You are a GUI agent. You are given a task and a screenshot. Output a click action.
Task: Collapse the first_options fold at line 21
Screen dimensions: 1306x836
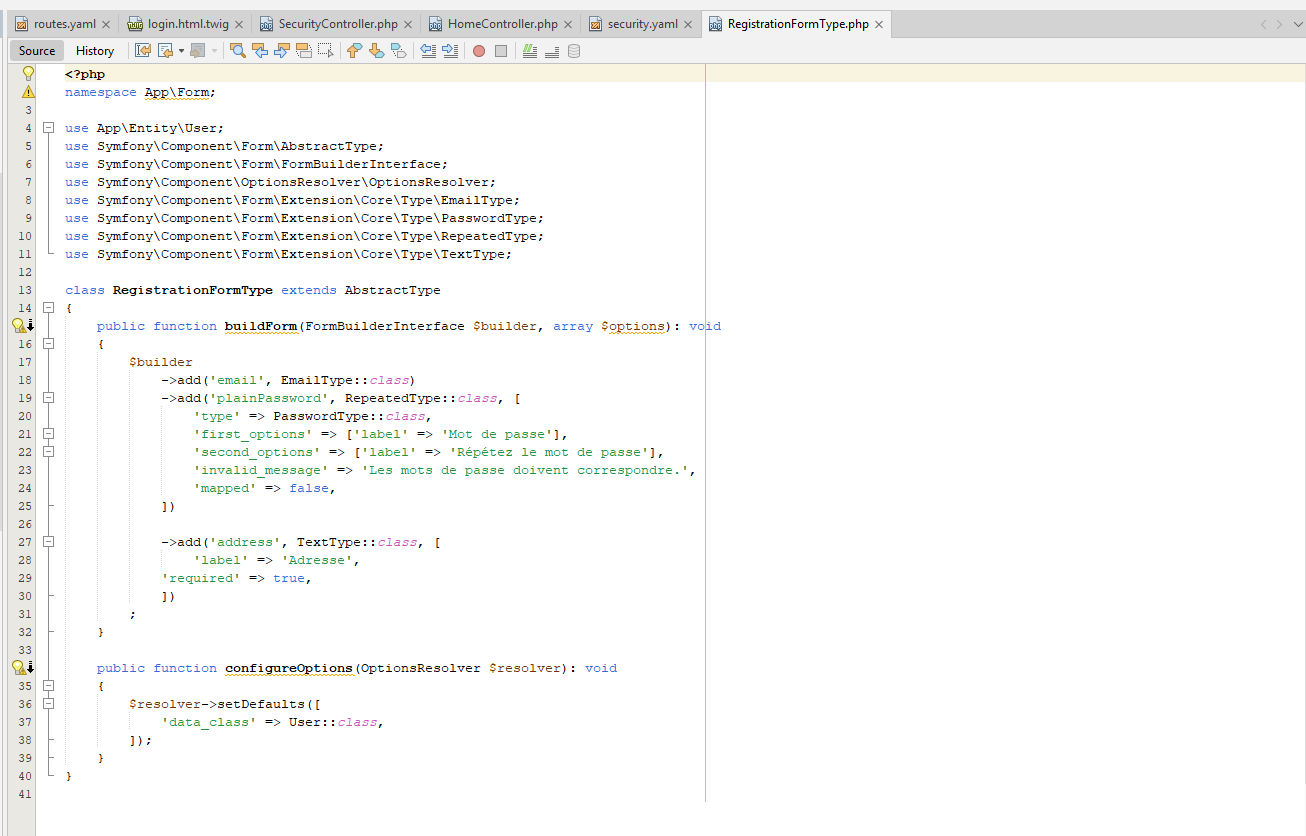(x=48, y=434)
